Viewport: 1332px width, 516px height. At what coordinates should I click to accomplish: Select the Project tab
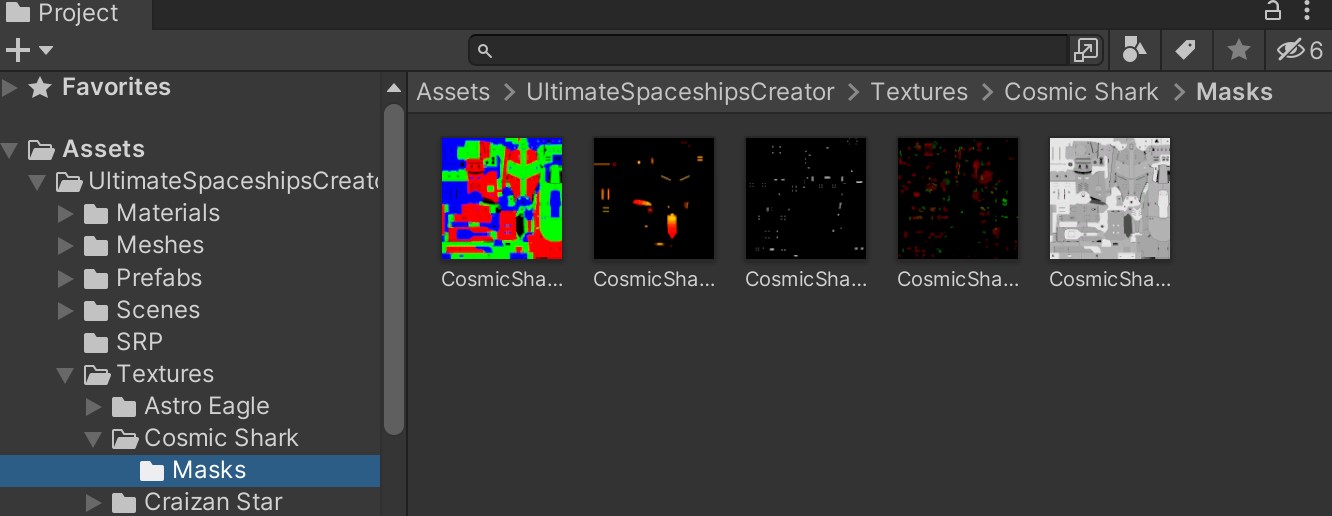(x=64, y=14)
